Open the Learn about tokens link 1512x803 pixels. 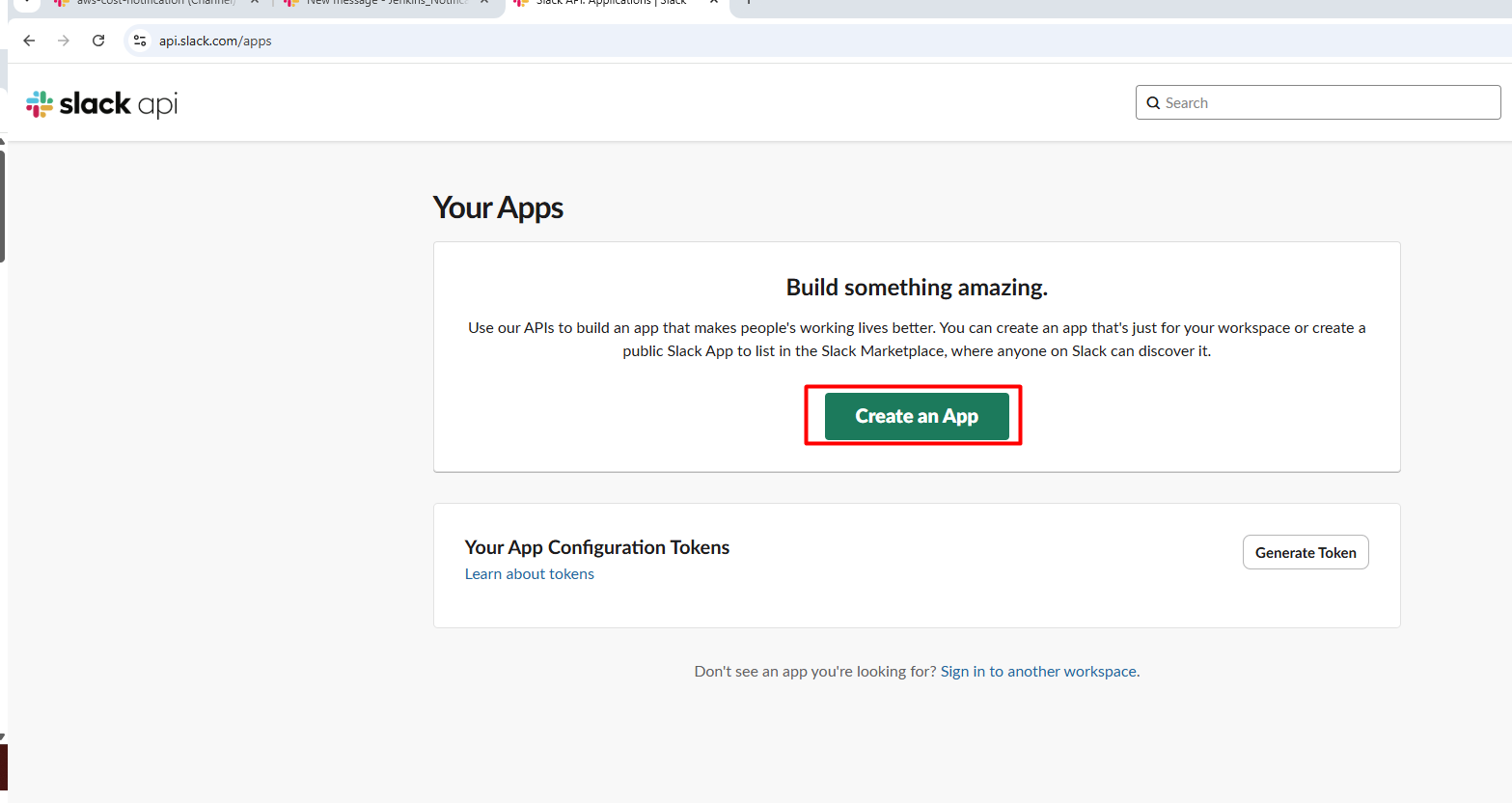[530, 574]
